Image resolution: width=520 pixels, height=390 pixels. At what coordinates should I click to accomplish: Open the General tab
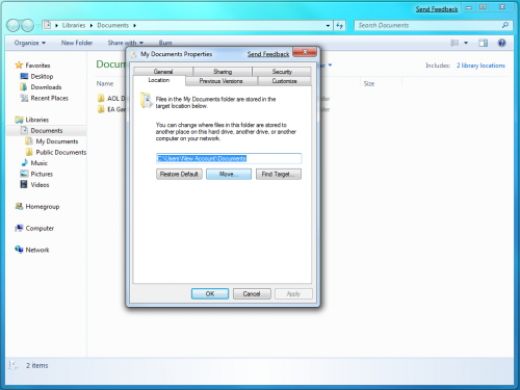tap(163, 72)
